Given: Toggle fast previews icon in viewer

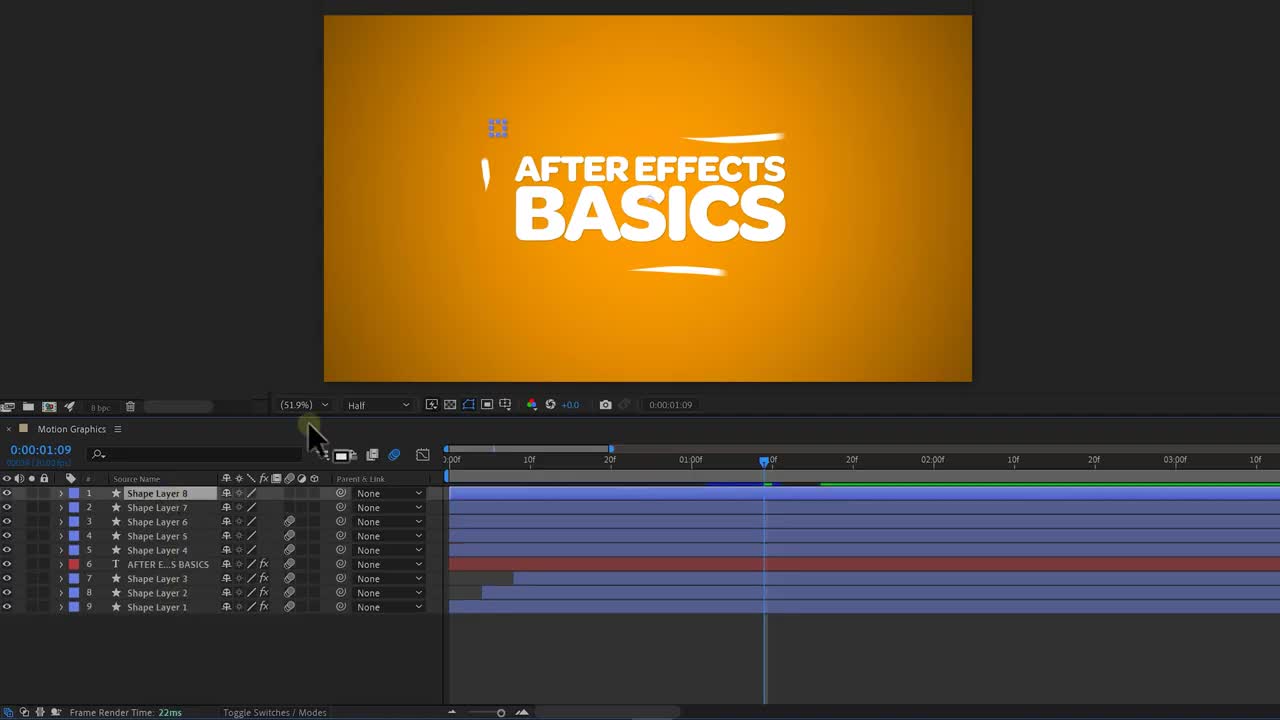Looking at the screenshot, I should [x=432, y=405].
